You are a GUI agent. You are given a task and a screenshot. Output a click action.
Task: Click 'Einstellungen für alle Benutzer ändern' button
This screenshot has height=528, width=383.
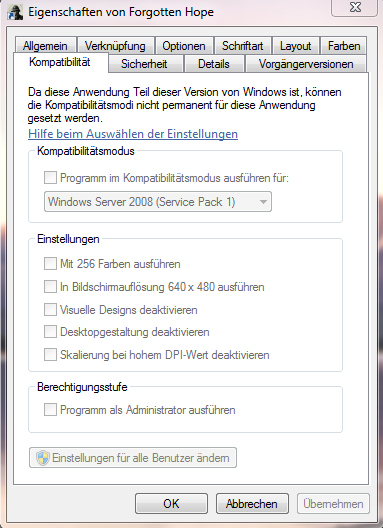(x=133, y=458)
